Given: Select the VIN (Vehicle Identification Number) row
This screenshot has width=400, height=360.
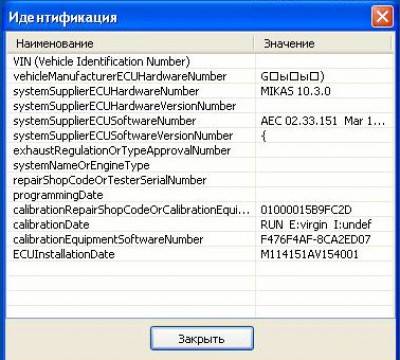Looking at the screenshot, I should [200, 61].
